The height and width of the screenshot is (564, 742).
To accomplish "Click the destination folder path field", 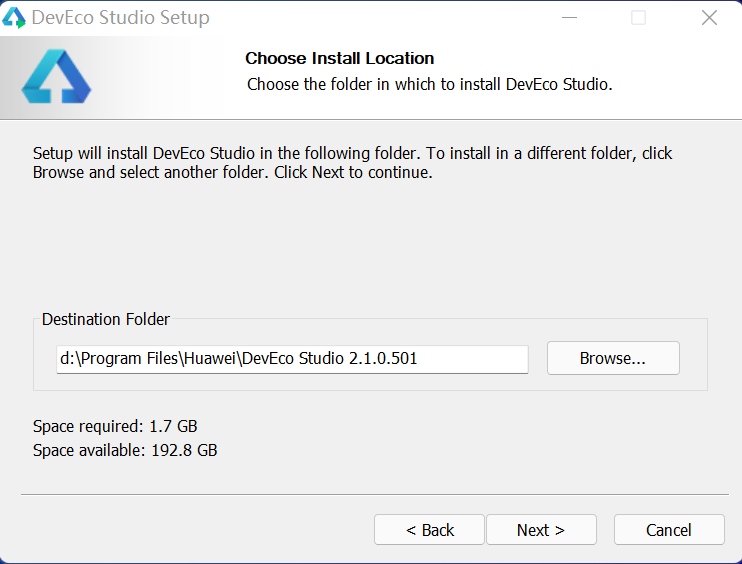I will [292, 358].
